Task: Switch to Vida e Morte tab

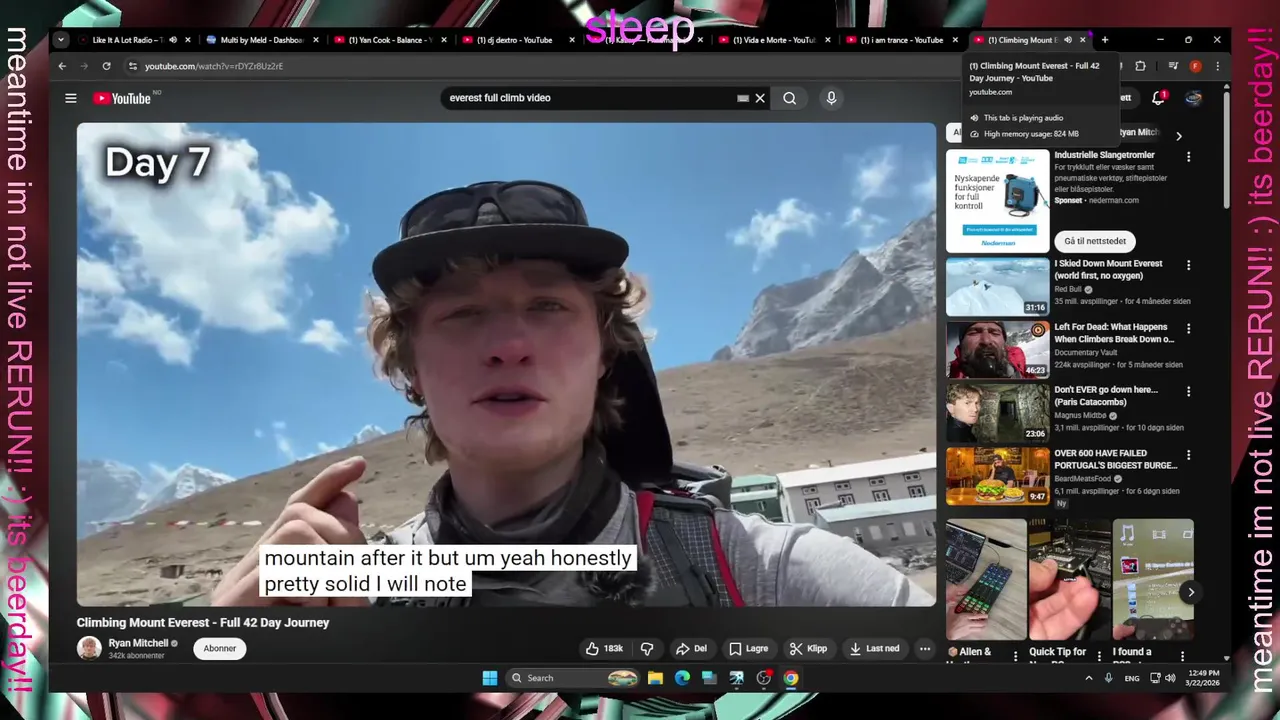Action: (x=772, y=40)
